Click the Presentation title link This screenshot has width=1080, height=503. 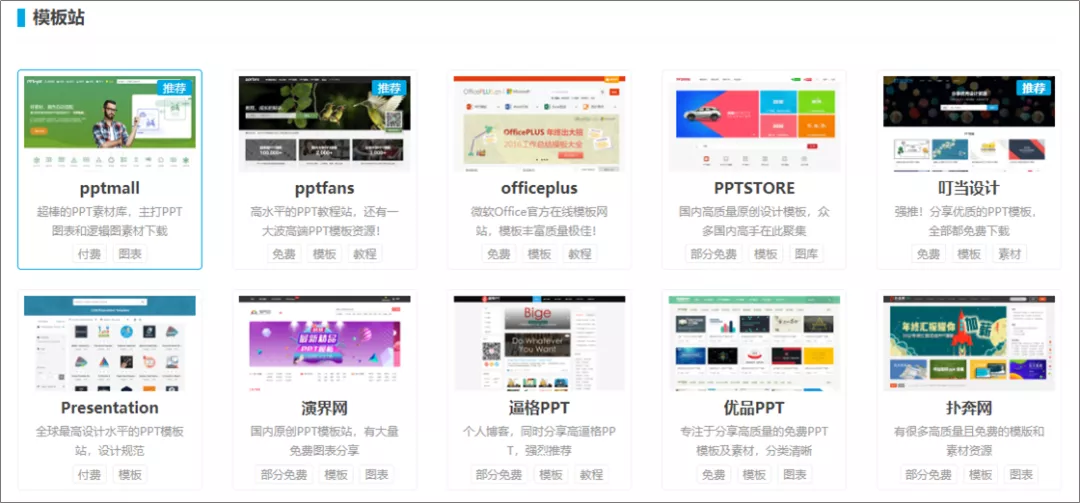[110, 408]
